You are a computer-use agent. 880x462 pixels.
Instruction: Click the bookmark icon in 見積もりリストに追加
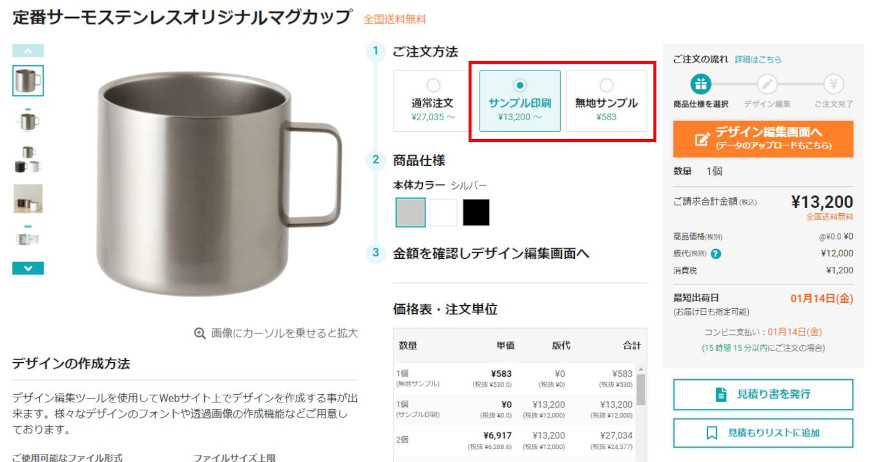712,433
